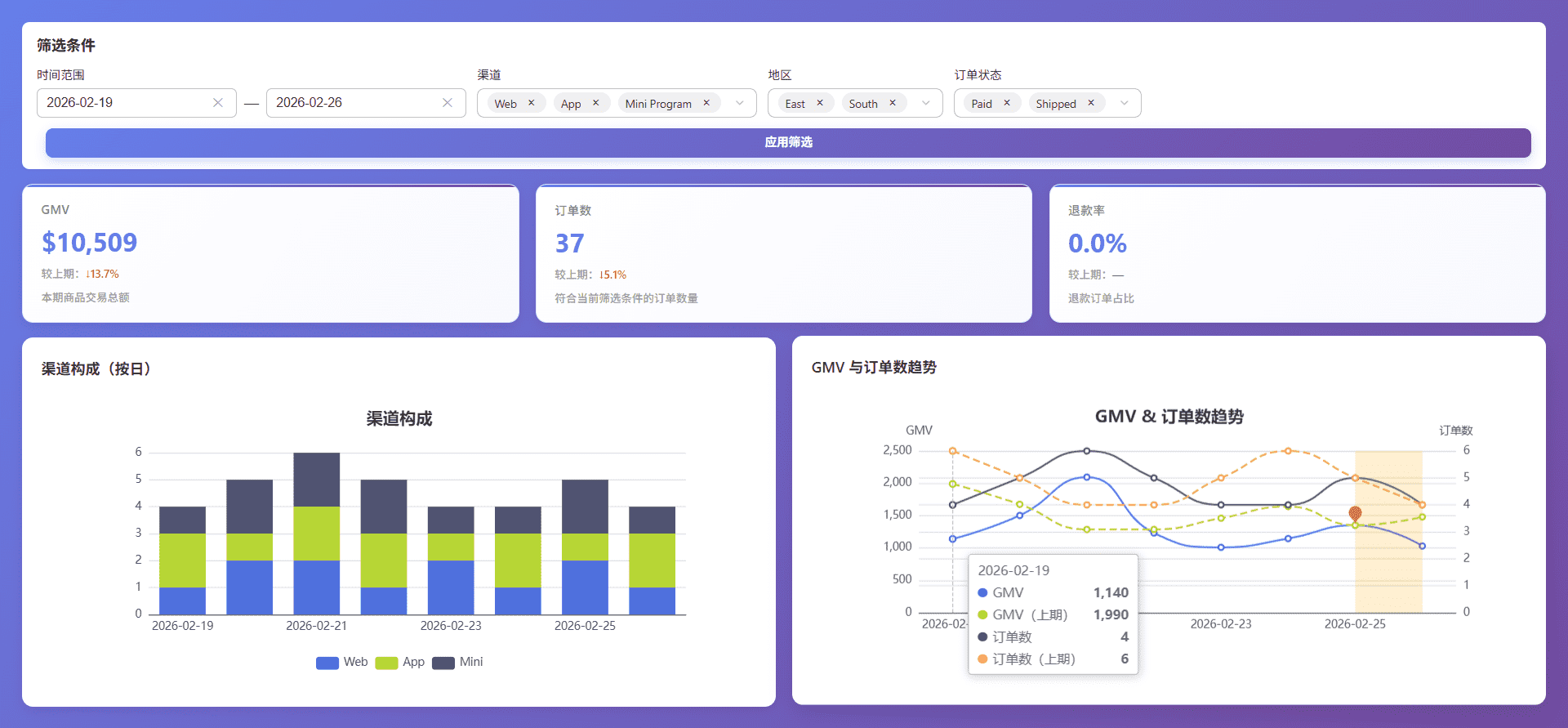Screen dimensions: 1568x728
Task: Expand the order status dropdown arrow
Action: tap(1125, 103)
